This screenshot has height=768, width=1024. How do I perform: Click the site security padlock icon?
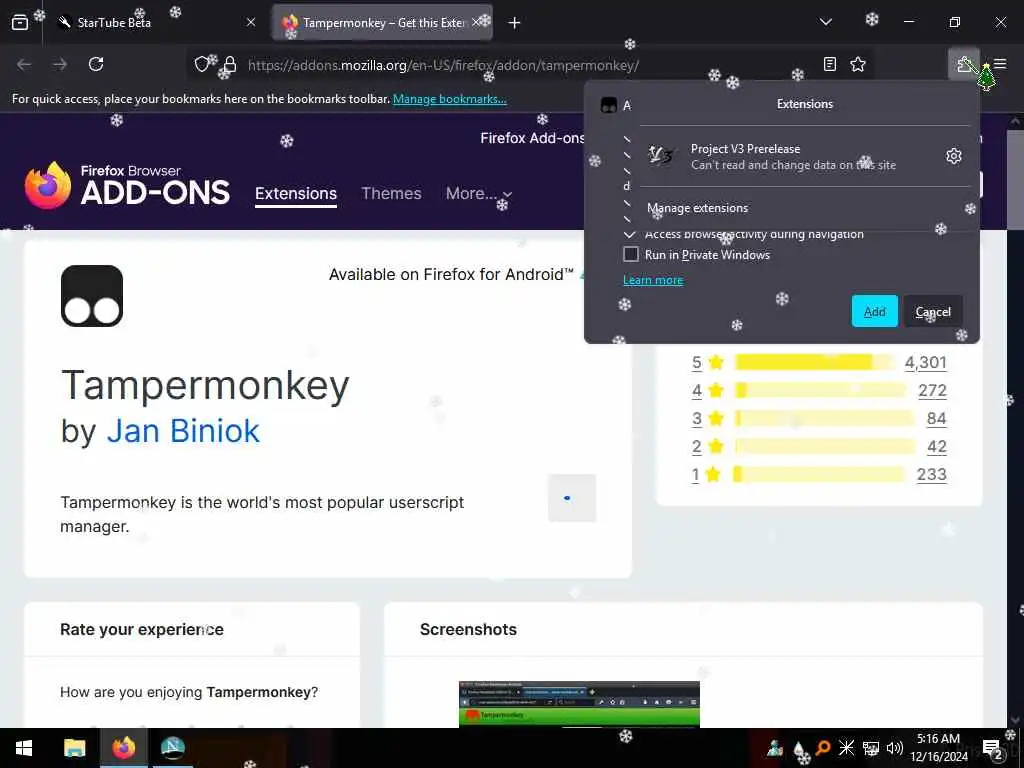(230, 64)
